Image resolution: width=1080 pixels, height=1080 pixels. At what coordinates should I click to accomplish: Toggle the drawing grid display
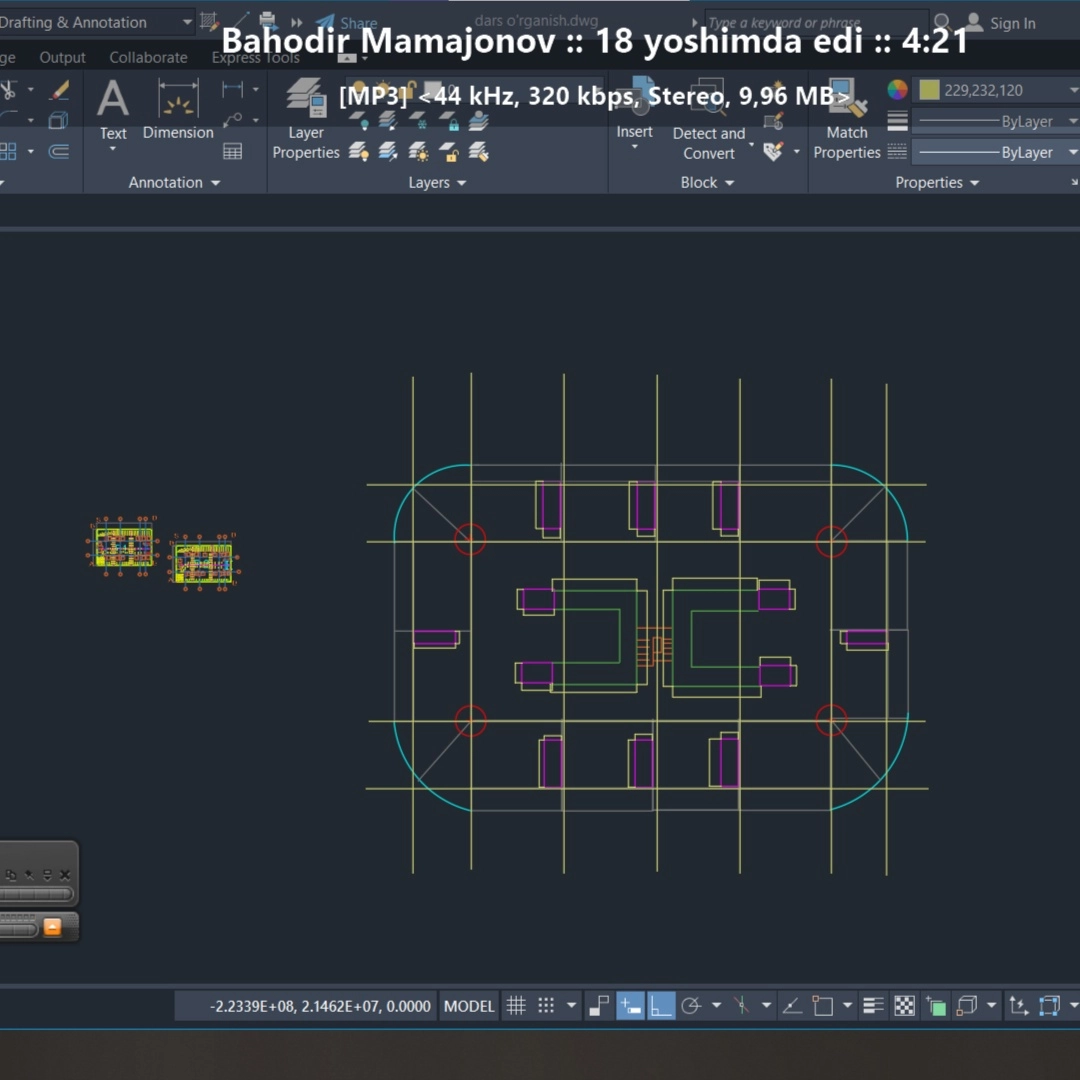tap(516, 1006)
